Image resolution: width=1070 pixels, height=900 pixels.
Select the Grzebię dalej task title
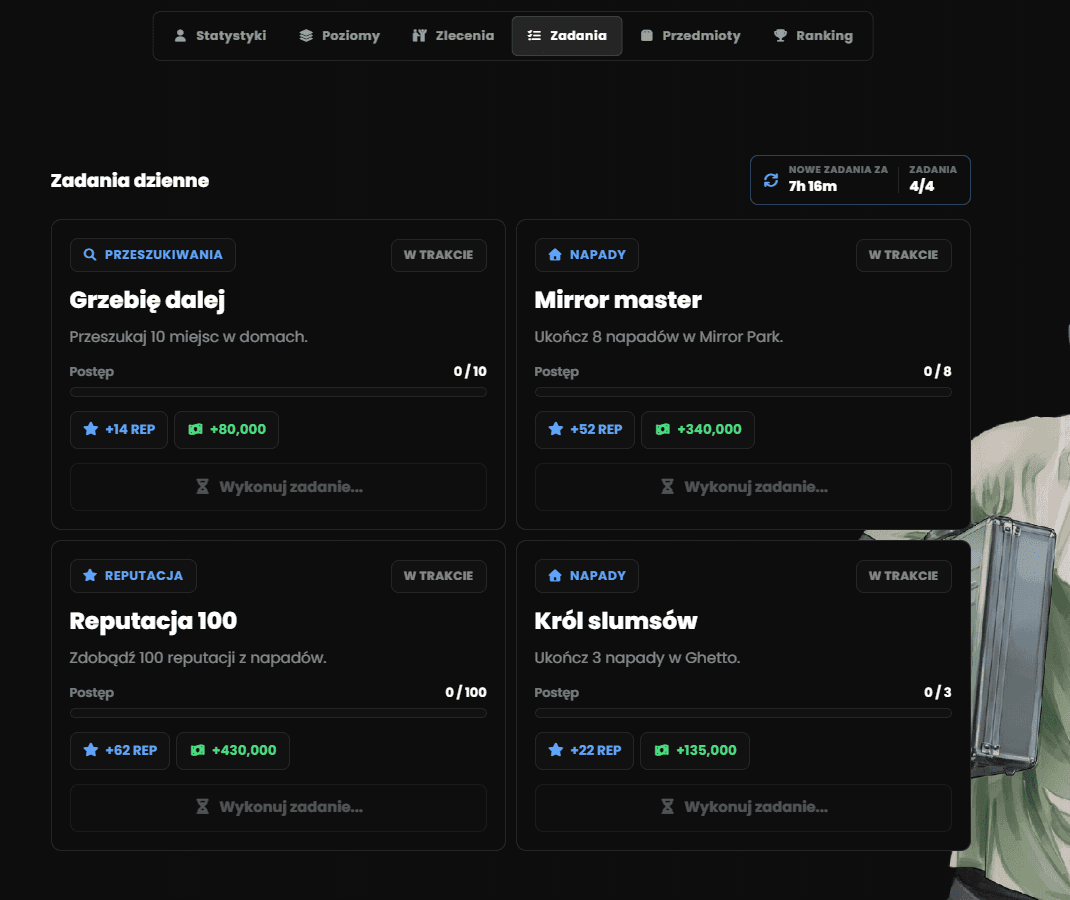coord(147,300)
